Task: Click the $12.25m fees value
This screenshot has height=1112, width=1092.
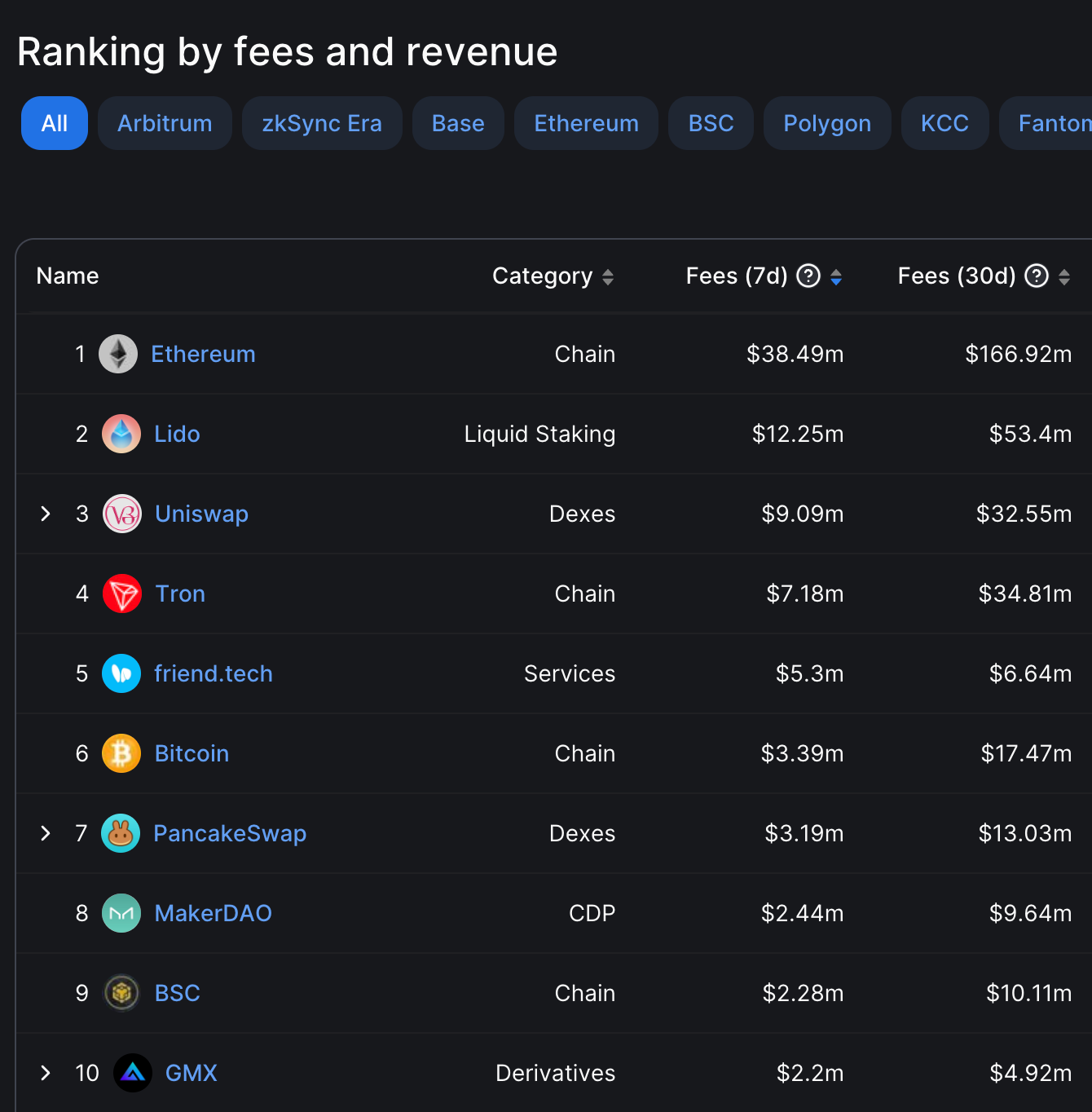Action: pyautogui.click(x=798, y=434)
